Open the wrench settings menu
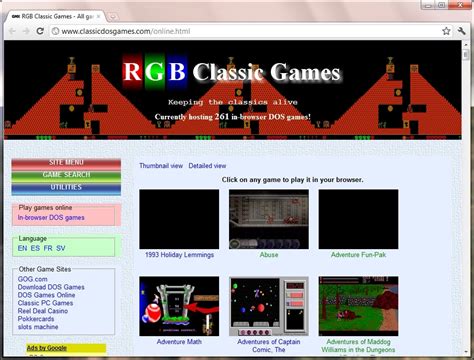474x360 pixels. tap(462, 31)
